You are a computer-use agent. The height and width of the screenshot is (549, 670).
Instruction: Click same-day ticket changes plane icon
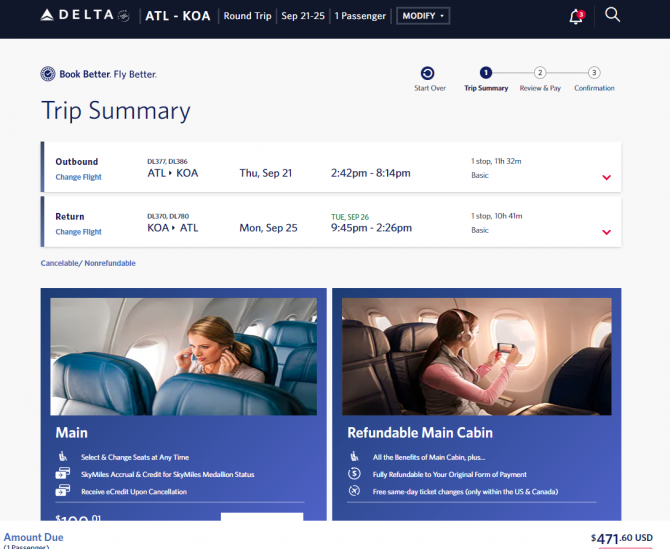pos(354,491)
